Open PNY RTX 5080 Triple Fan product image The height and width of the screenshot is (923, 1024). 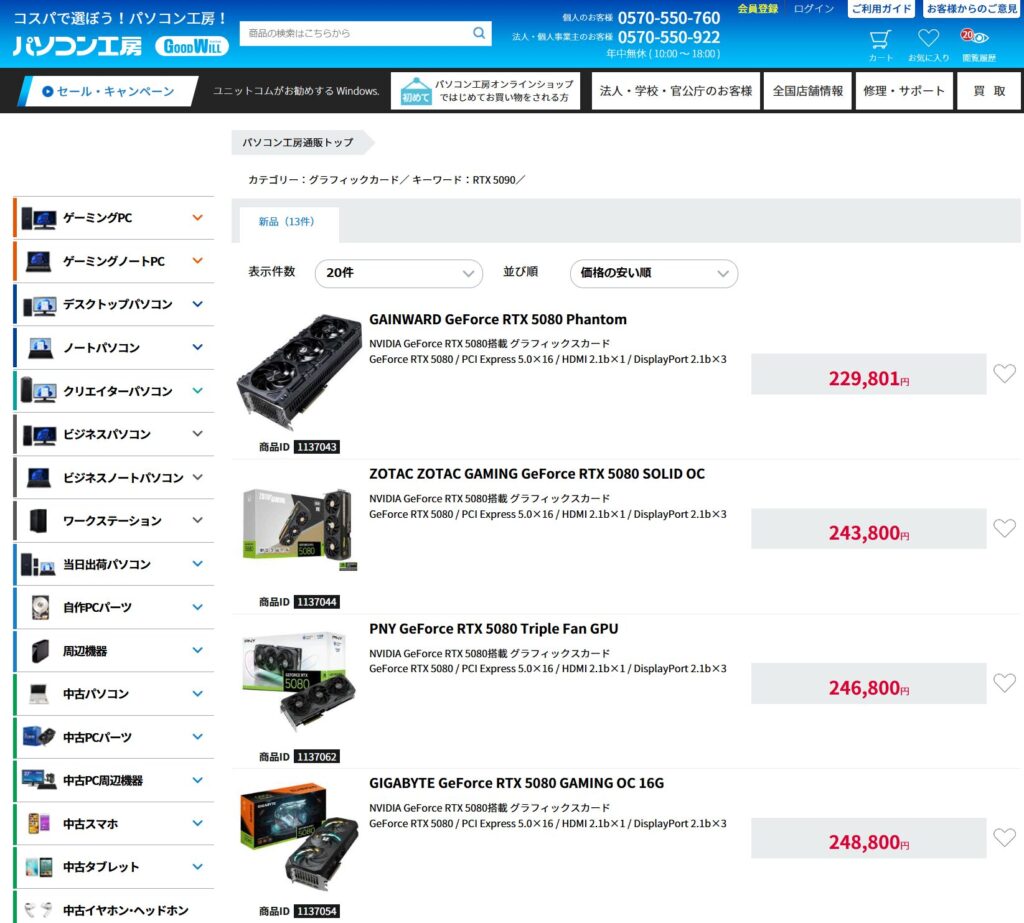pos(299,681)
